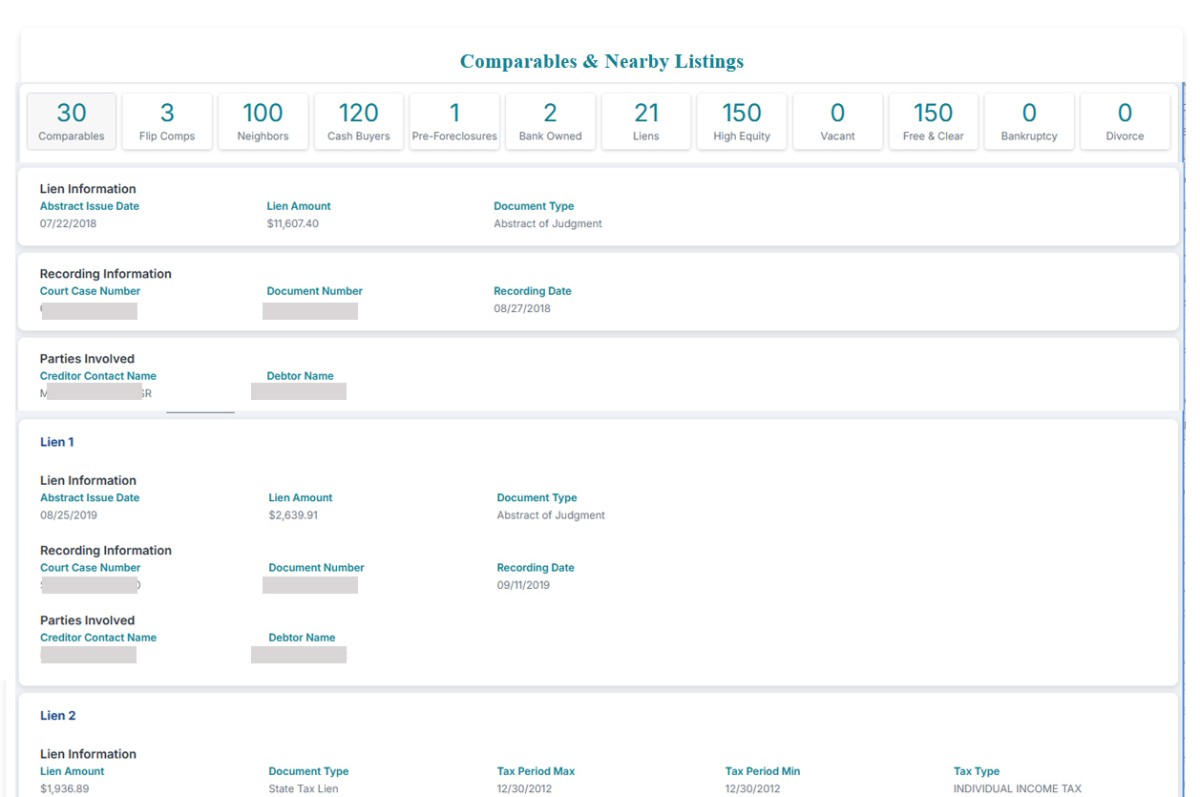Click the 08/27/2018 recording date
The width and height of the screenshot is (1200, 797).
coord(522,309)
